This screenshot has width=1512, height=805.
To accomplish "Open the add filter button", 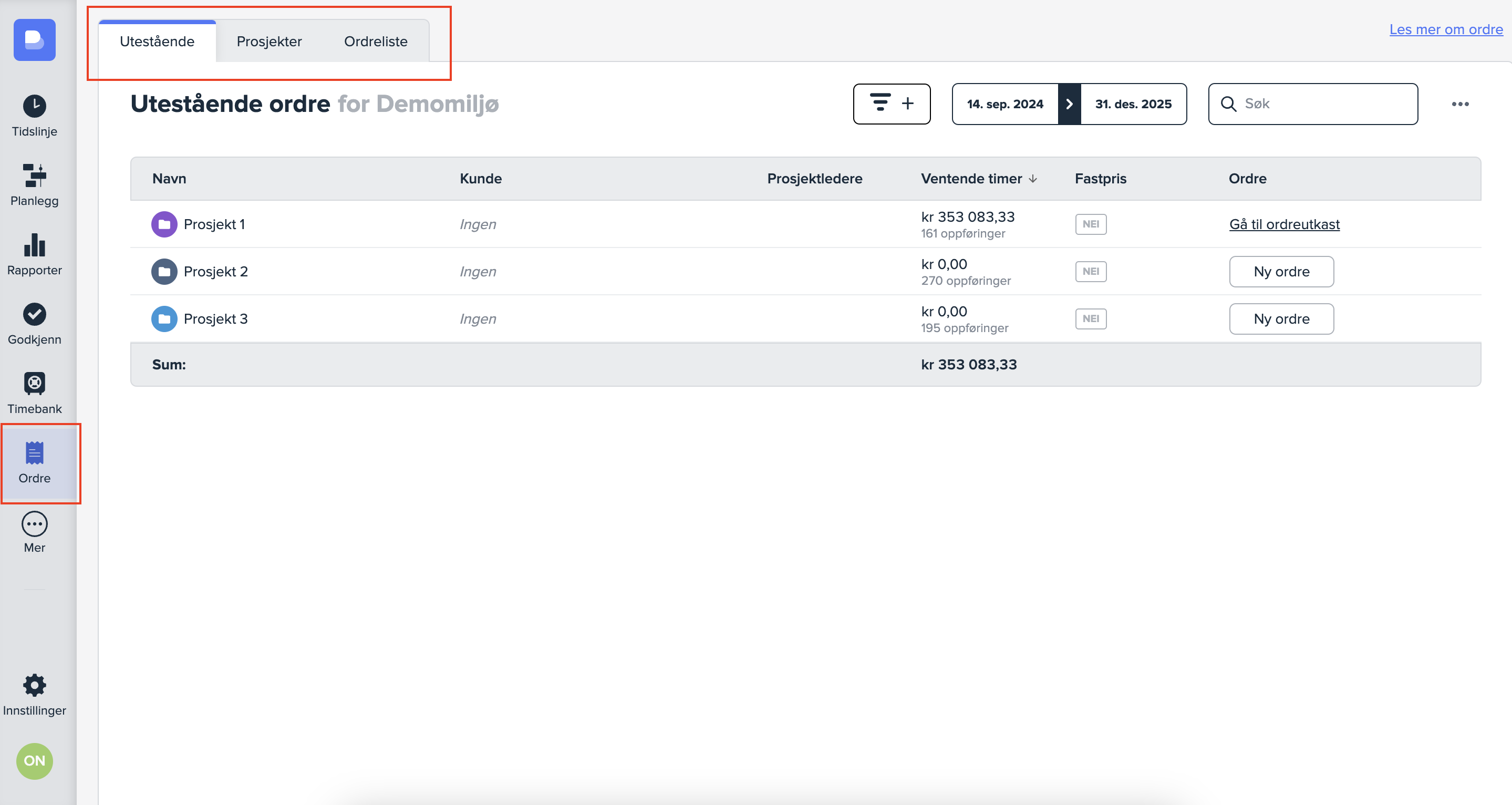I will click(891, 104).
